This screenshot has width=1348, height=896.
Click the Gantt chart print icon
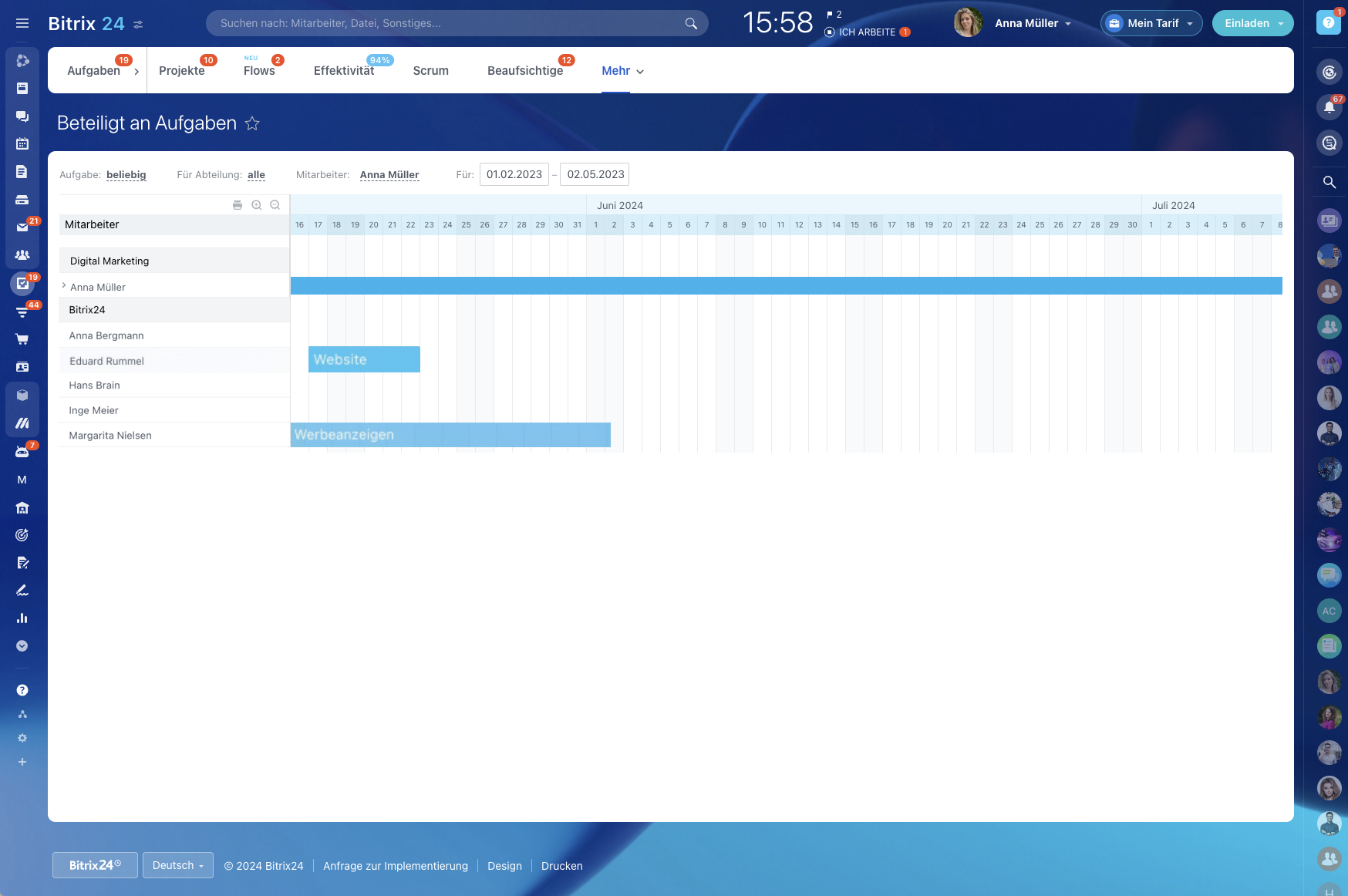click(238, 205)
